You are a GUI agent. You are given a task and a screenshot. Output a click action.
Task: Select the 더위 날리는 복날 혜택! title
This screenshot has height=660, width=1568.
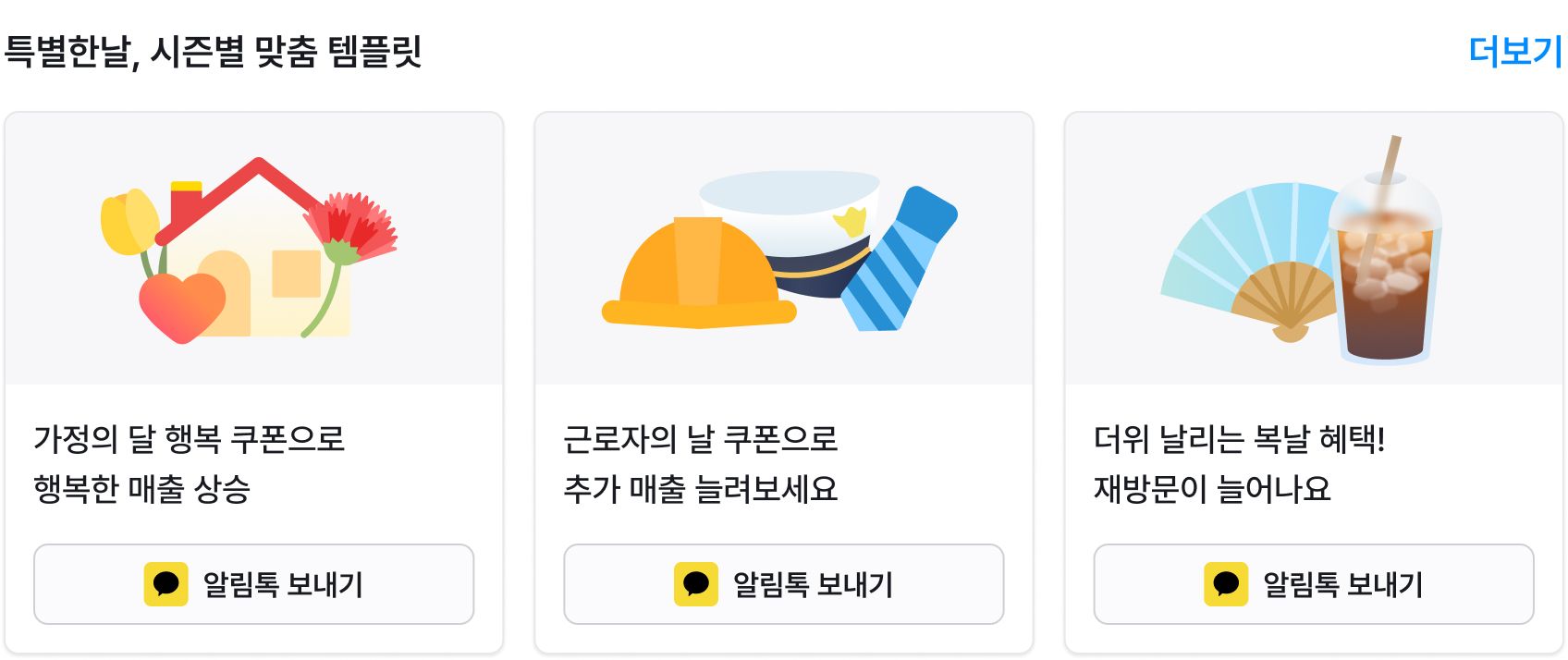point(1239,439)
